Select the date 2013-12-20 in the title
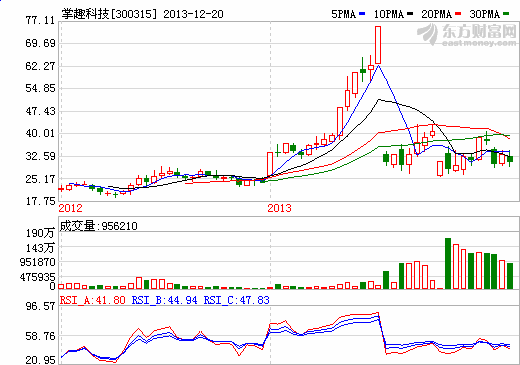The image size is (520, 365). (193, 14)
